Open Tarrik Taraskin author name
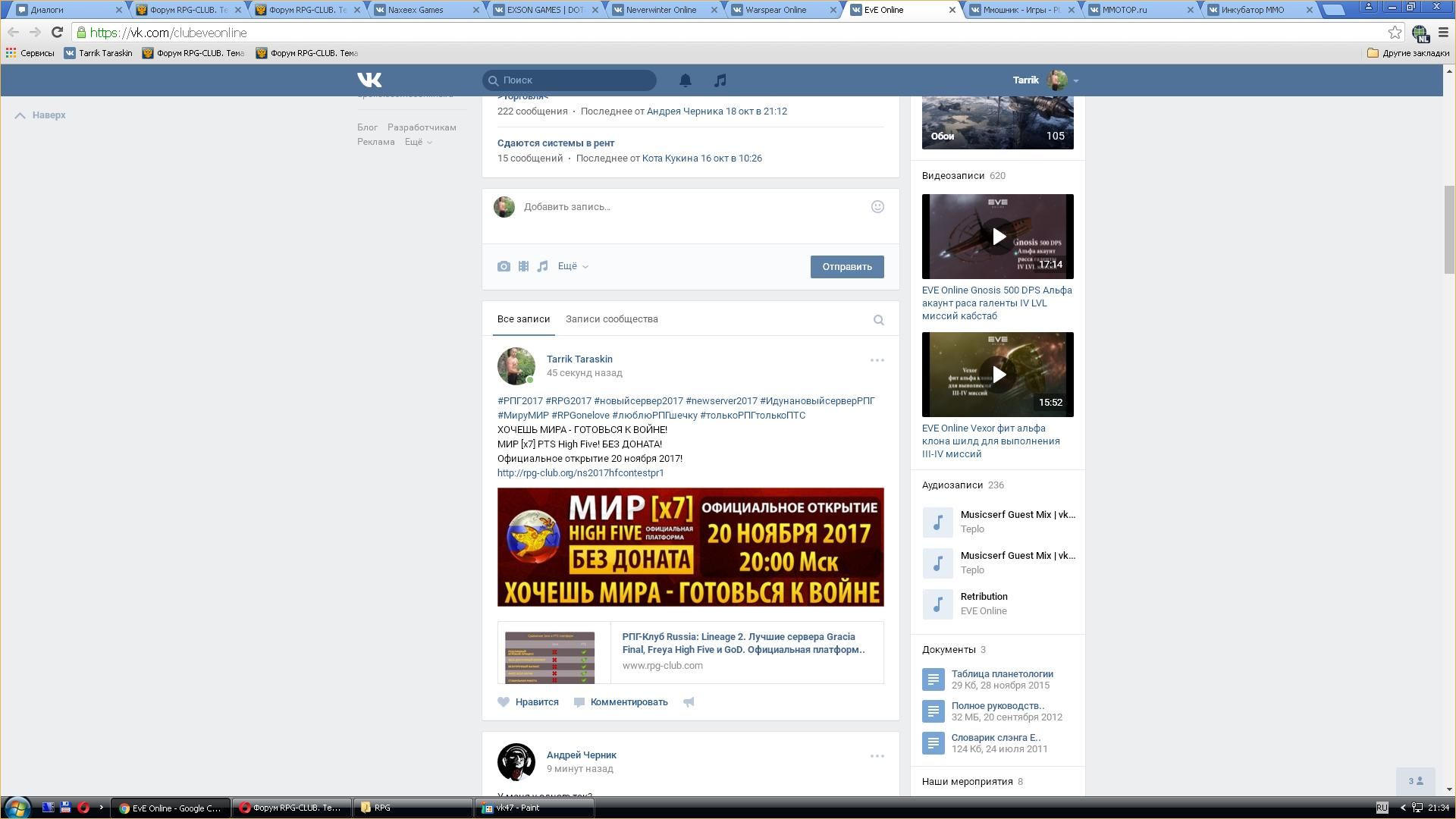The width and height of the screenshot is (1456, 819). (579, 359)
